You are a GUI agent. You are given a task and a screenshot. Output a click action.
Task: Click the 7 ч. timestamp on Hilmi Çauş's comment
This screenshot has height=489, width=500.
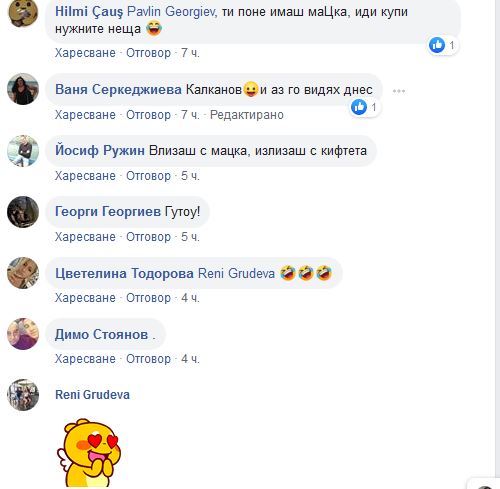[190, 53]
